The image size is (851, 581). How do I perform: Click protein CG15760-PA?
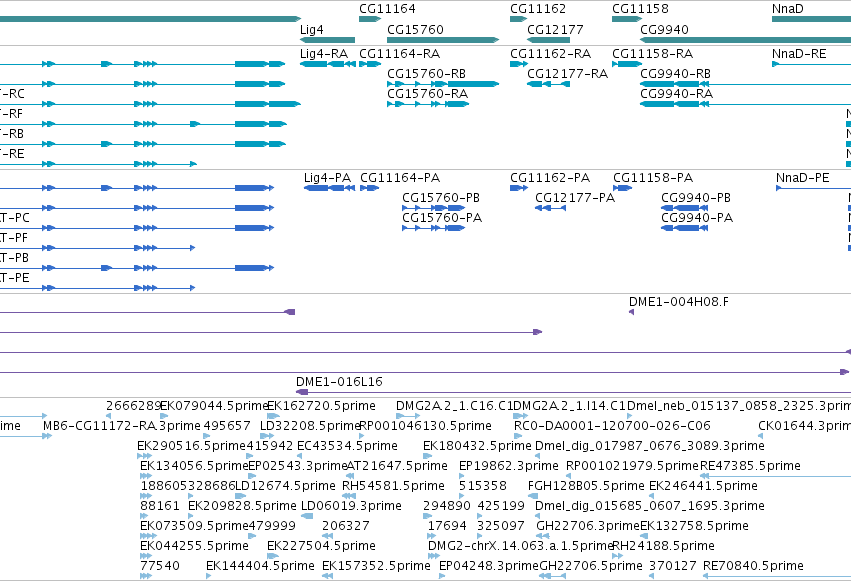click(434, 228)
